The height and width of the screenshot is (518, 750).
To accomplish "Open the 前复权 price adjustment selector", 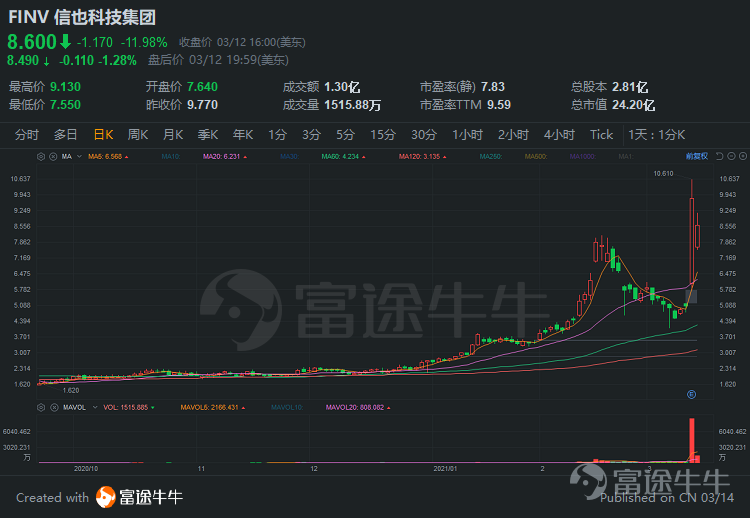I will coord(696,156).
